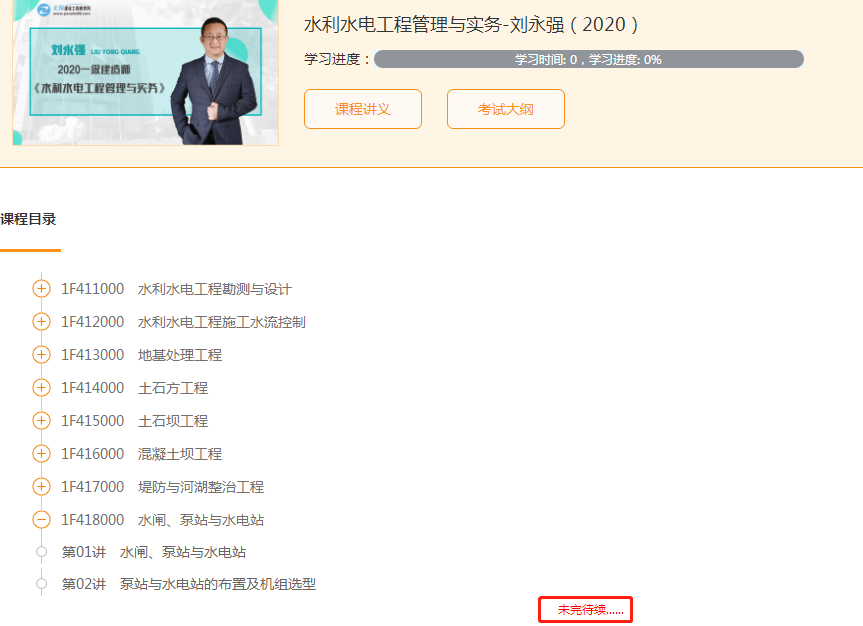This screenshot has width=863, height=626.
Task: Click the learning progress bar
Action: (588, 59)
